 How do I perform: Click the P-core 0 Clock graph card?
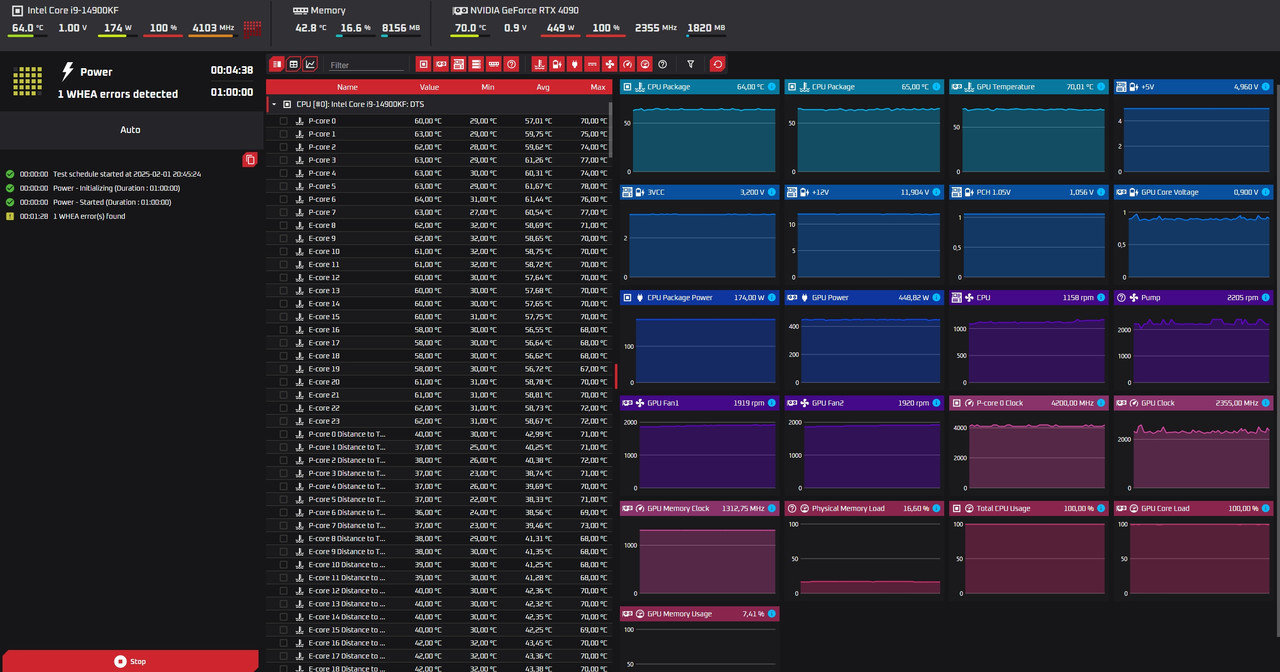point(1027,445)
